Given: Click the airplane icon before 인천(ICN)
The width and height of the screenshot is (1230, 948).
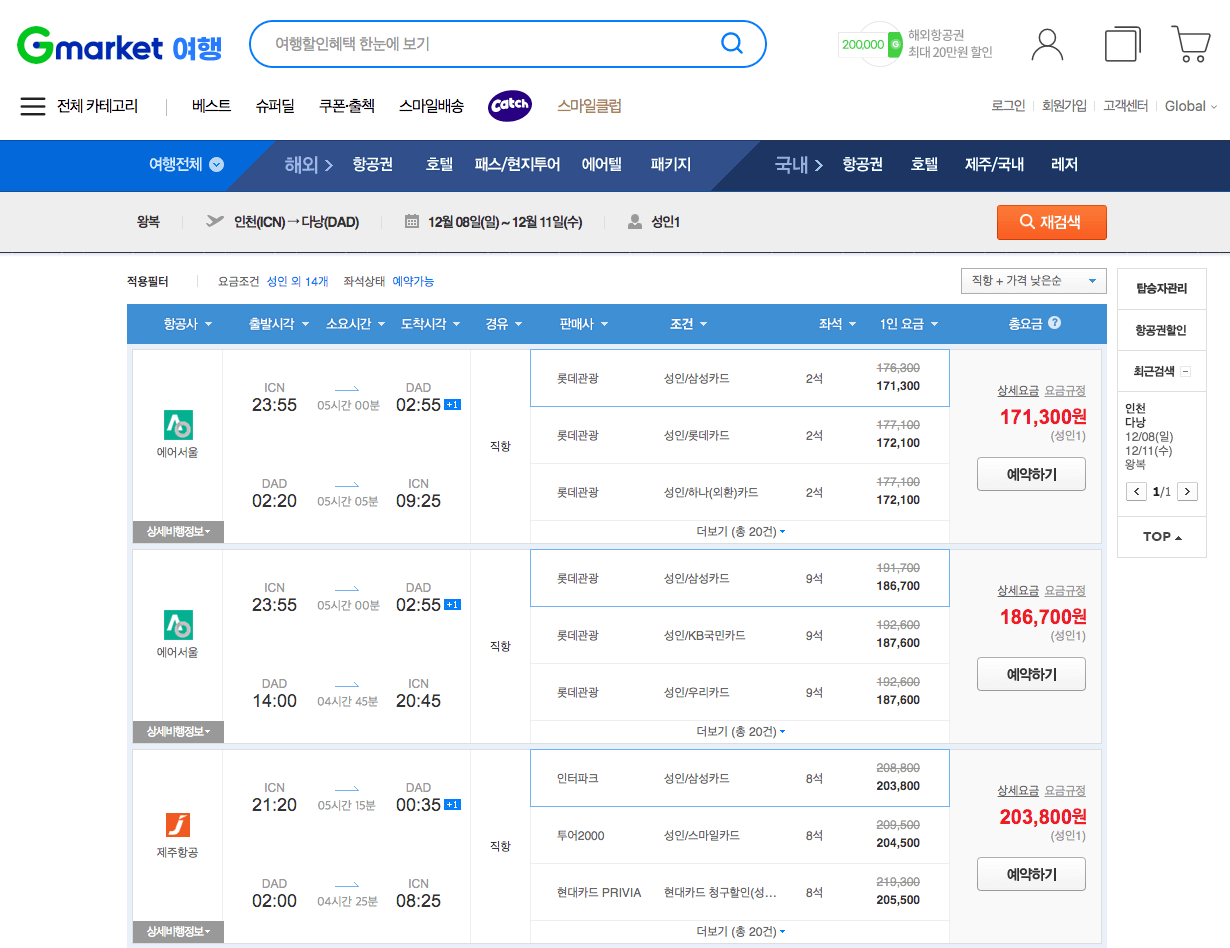Looking at the screenshot, I should coord(215,221).
